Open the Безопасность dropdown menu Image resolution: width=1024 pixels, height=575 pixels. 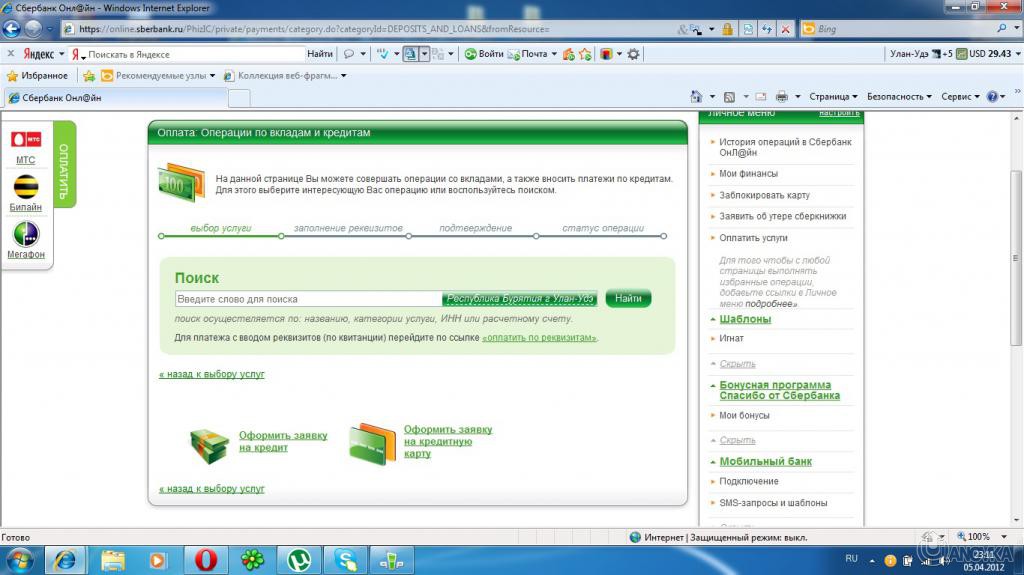899,97
